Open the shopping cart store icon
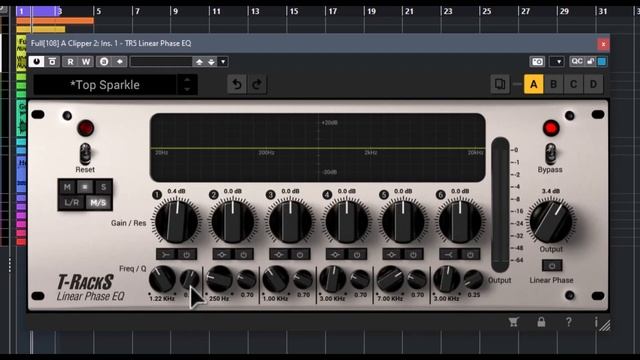640x360 pixels. [x=513, y=322]
